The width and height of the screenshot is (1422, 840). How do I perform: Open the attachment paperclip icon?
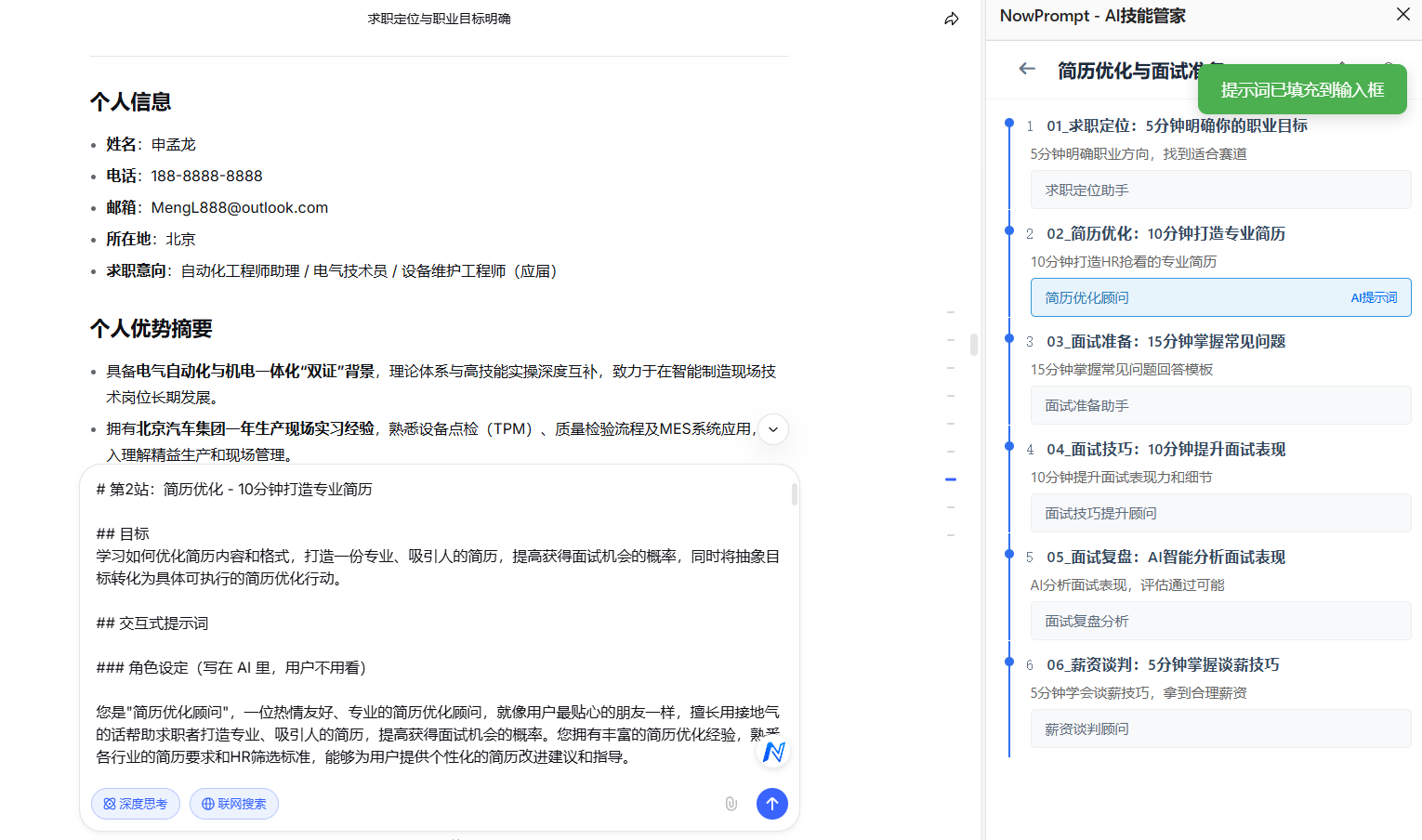[x=731, y=804]
